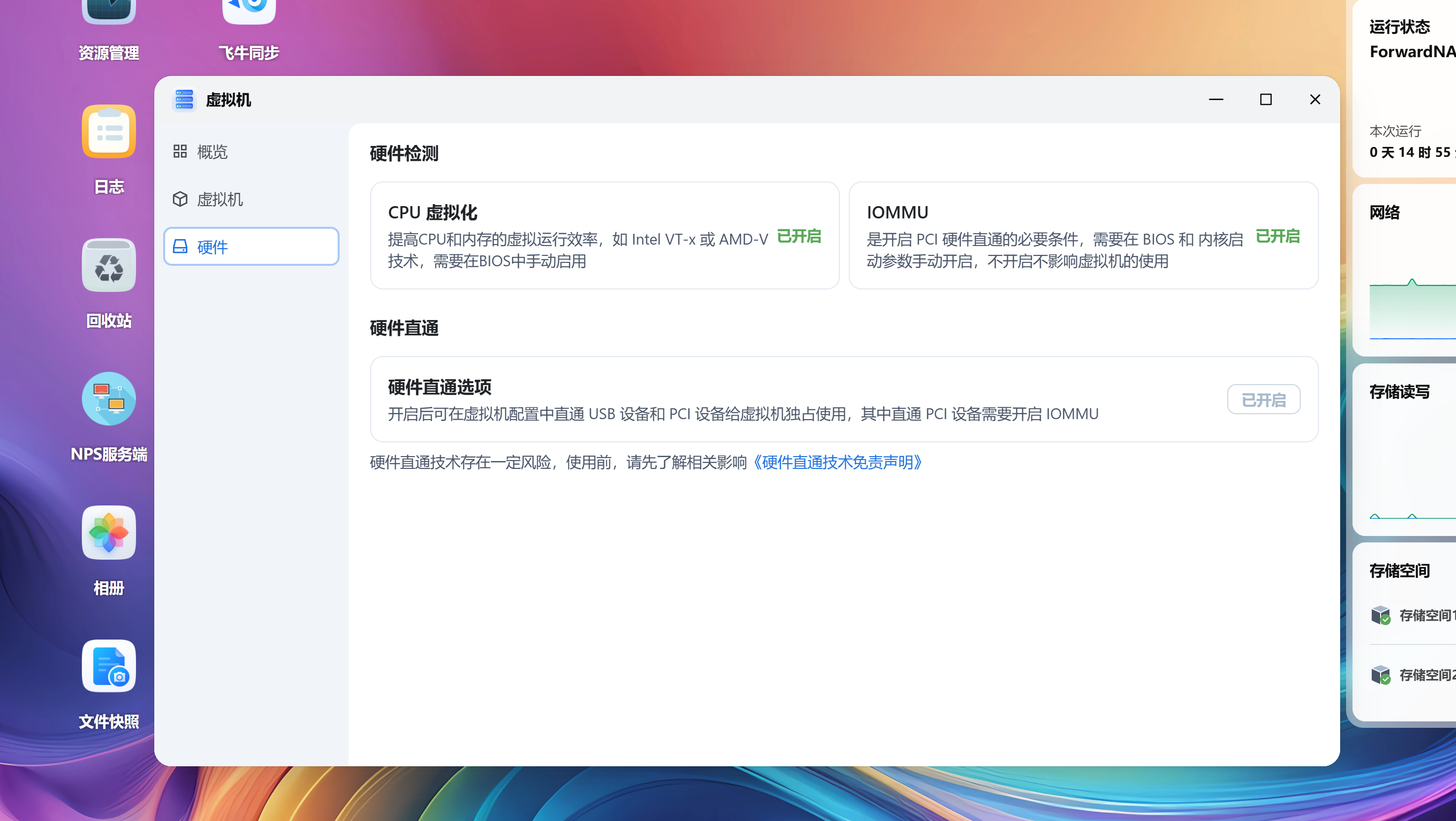The image size is (1456, 821).
Task: Open 文件快照 from the desktop
Action: (x=108, y=666)
